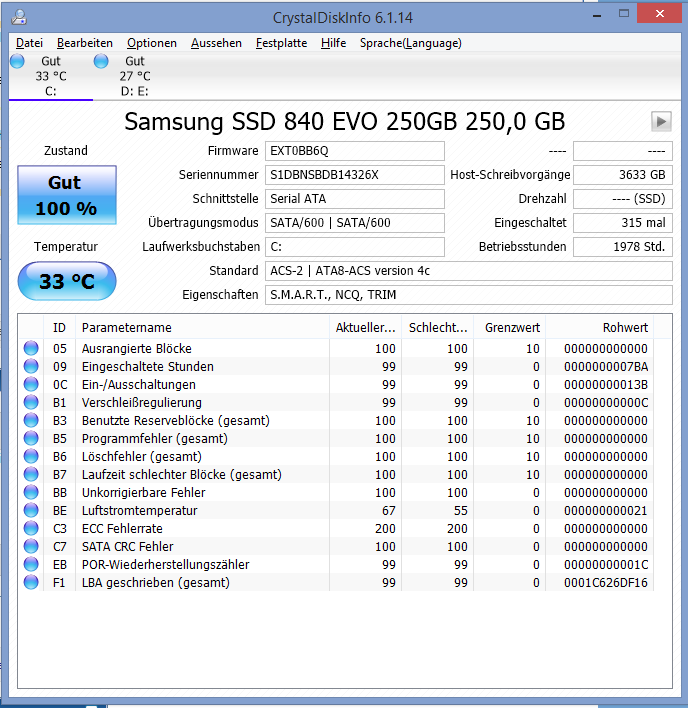Screen dimensions: 688x708
Task: Click the Seriennummer field S1DBNSBDB14326X
Action: tap(355, 175)
